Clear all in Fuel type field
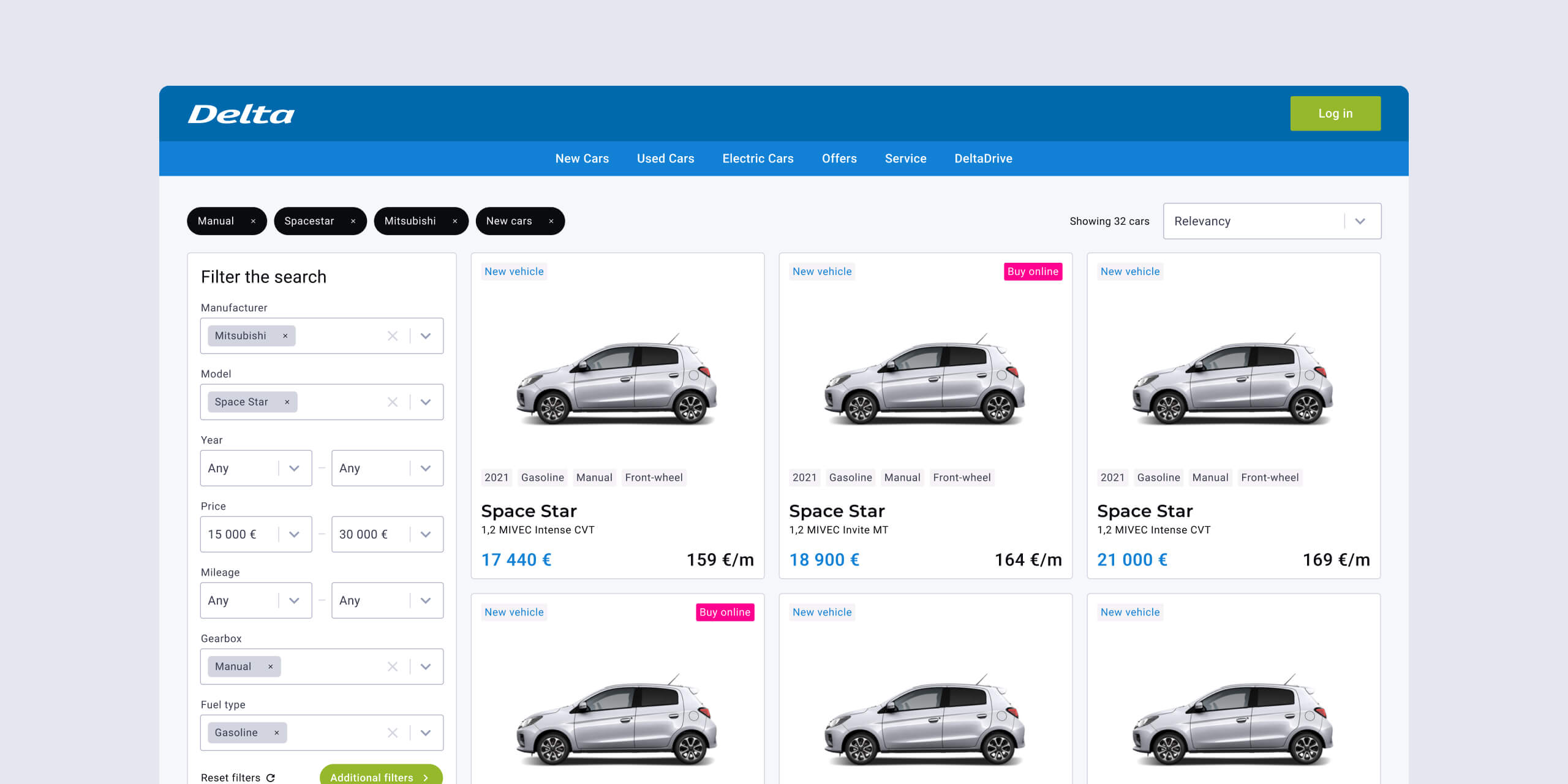Image resolution: width=1568 pixels, height=784 pixels. point(393,733)
